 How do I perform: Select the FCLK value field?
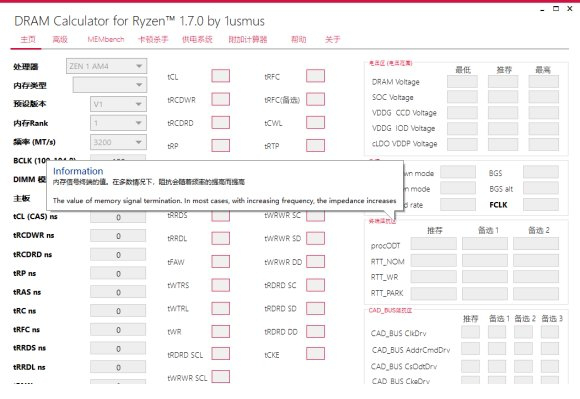pos(541,204)
